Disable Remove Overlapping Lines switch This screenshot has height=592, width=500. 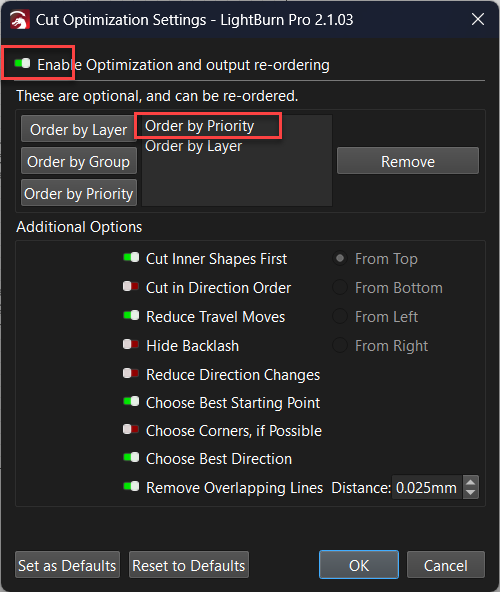click(x=131, y=486)
